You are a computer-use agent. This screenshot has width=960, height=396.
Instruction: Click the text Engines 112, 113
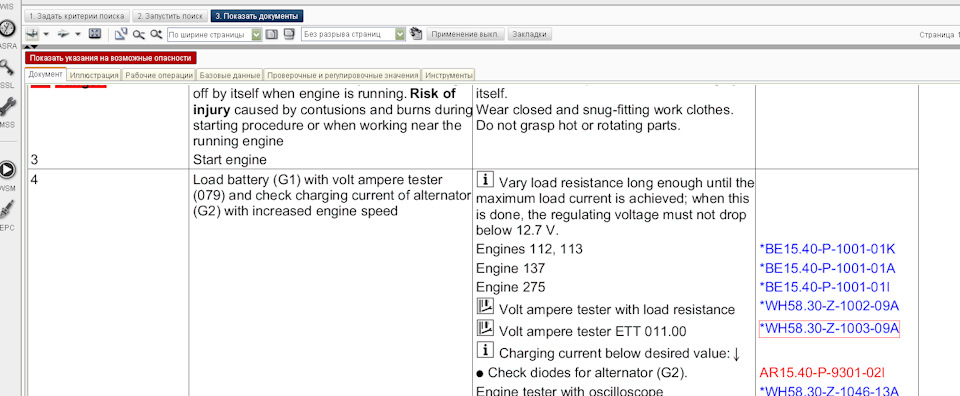click(530, 249)
